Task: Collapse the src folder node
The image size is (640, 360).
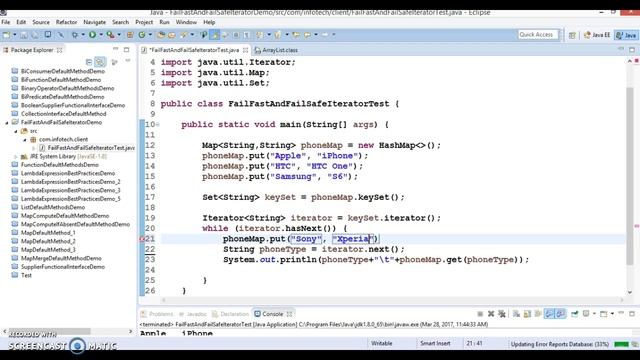Action: click(x=16, y=131)
